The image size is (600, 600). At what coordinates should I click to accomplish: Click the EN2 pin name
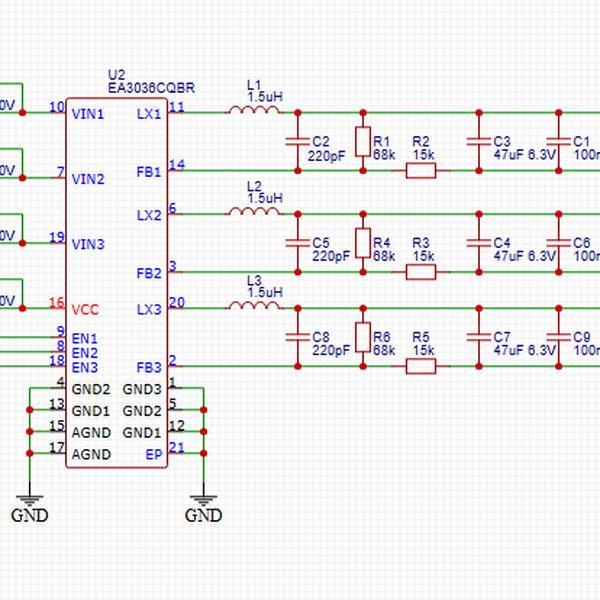85,353
